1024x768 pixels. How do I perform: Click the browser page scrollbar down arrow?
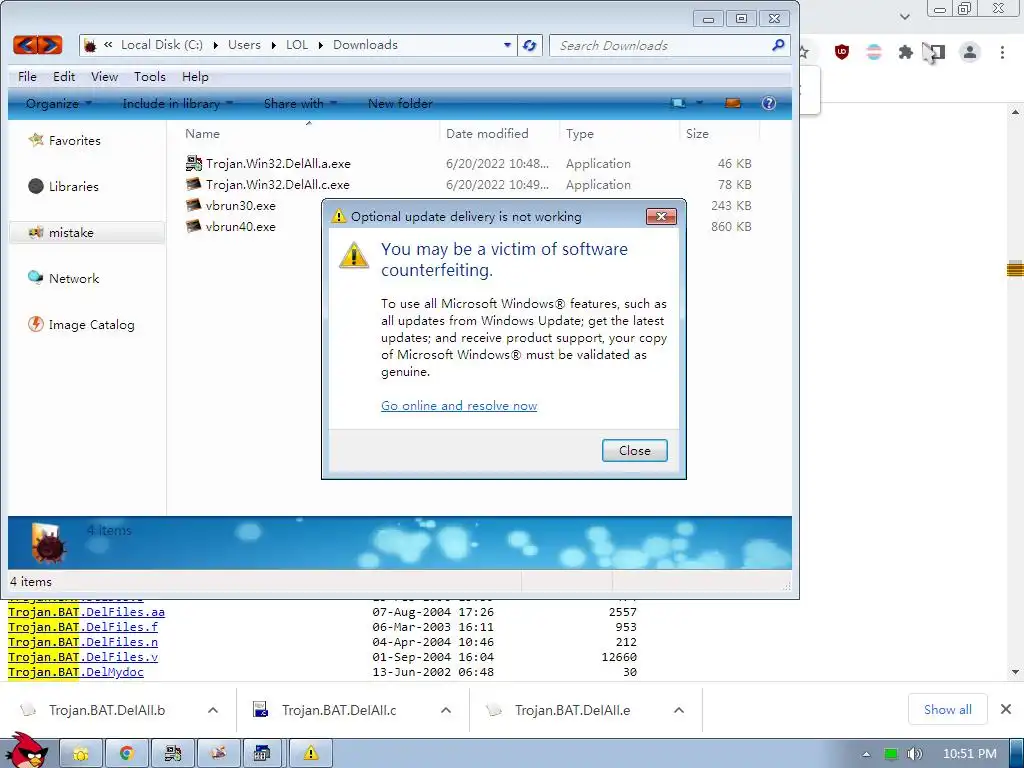(1015, 672)
